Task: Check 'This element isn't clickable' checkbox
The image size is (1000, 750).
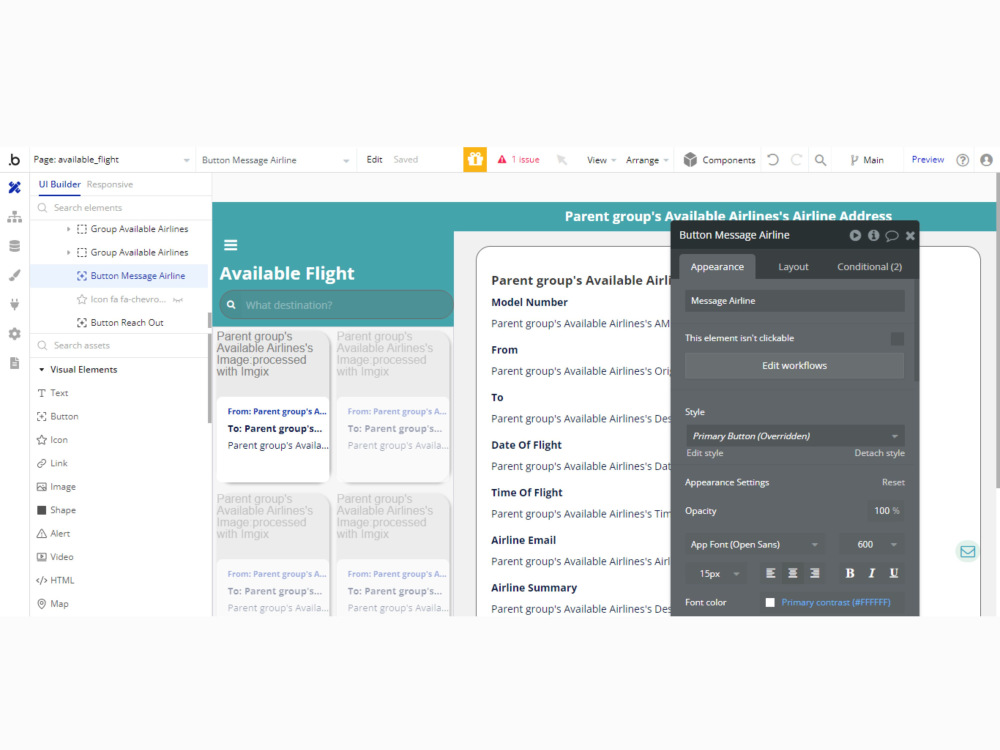Action: point(897,339)
